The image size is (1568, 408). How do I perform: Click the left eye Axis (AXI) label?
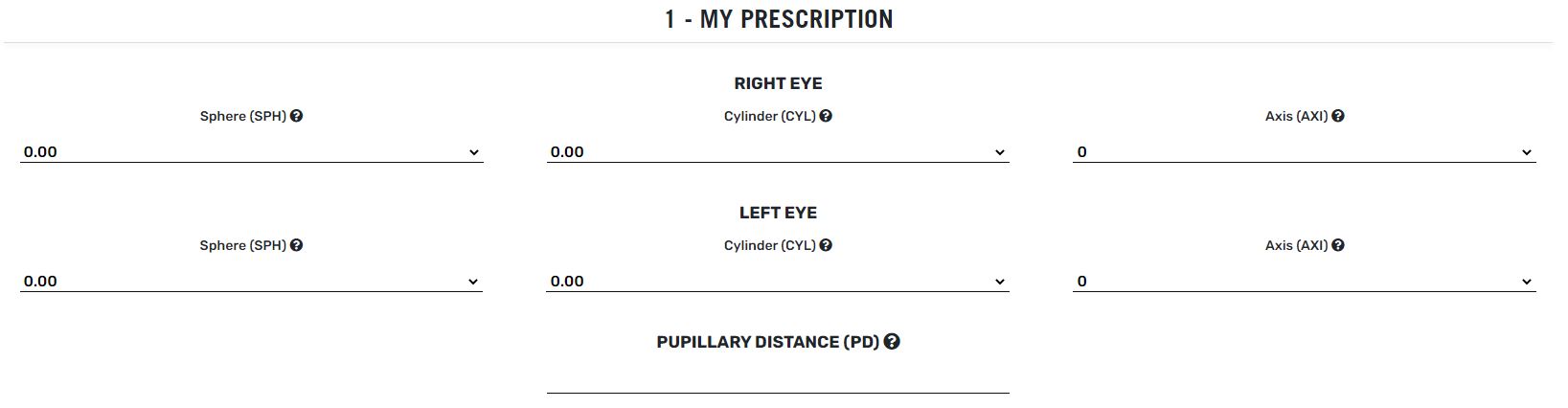[1297, 245]
